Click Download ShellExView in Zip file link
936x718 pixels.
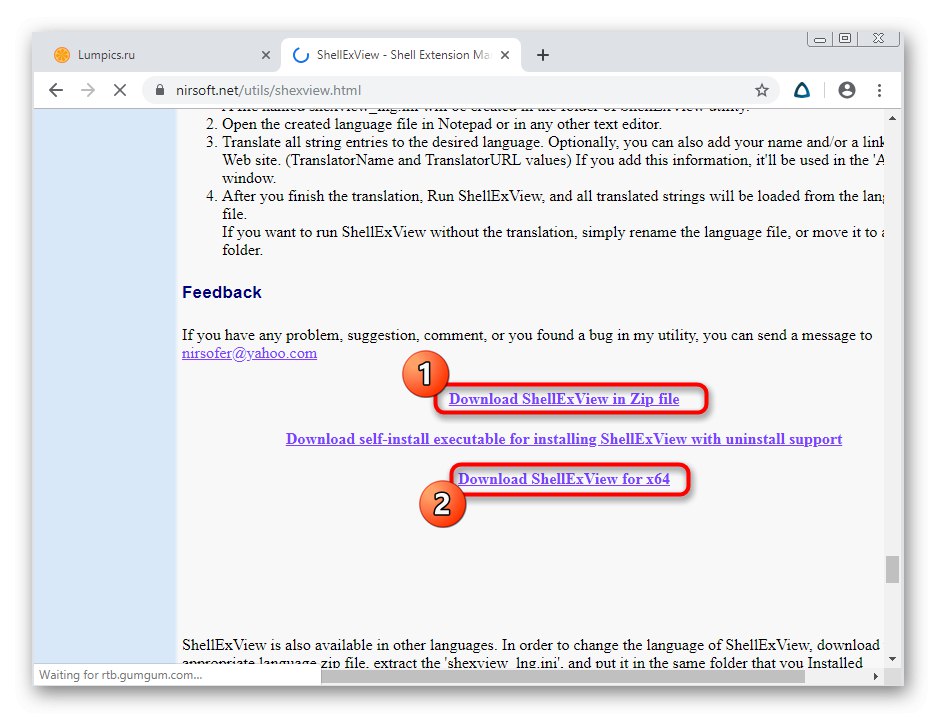pyautogui.click(x=564, y=399)
